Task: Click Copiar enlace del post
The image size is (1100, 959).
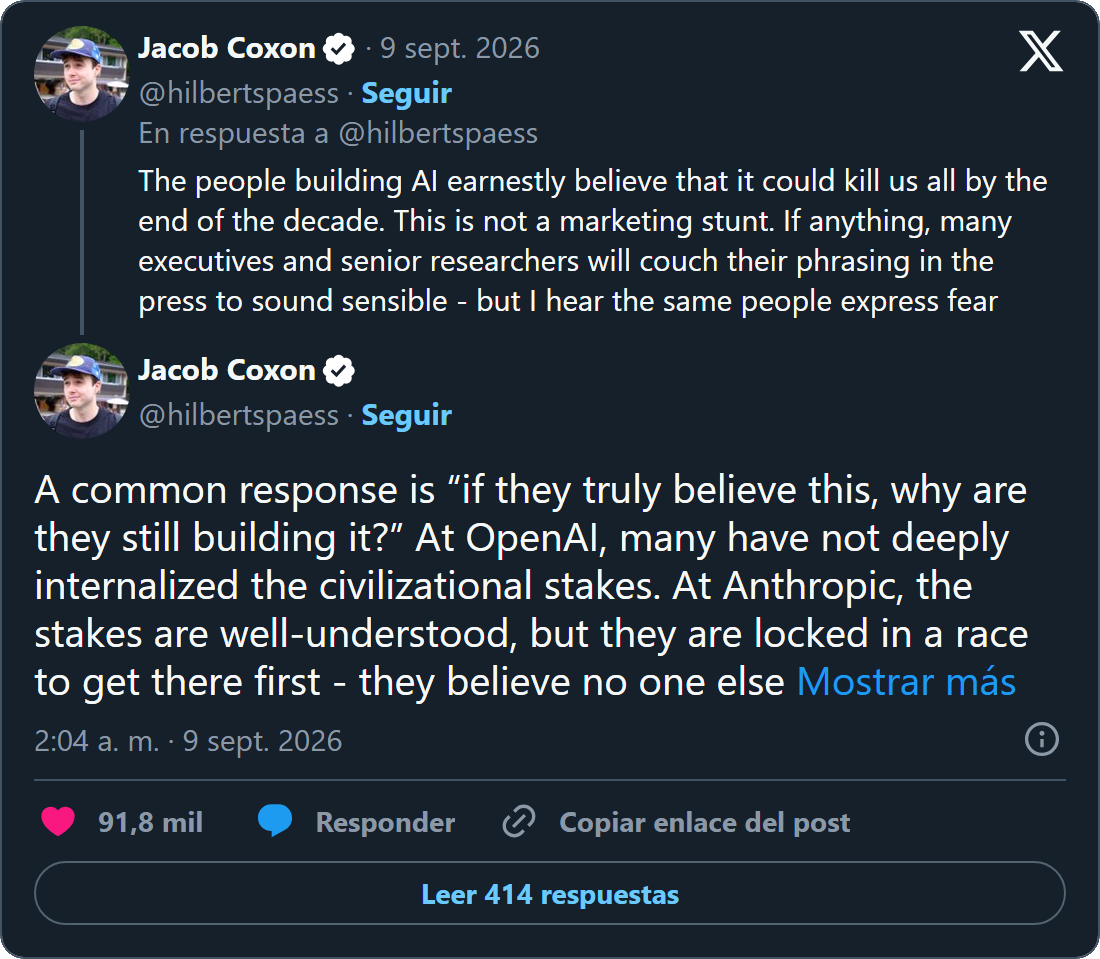Action: [x=704, y=822]
